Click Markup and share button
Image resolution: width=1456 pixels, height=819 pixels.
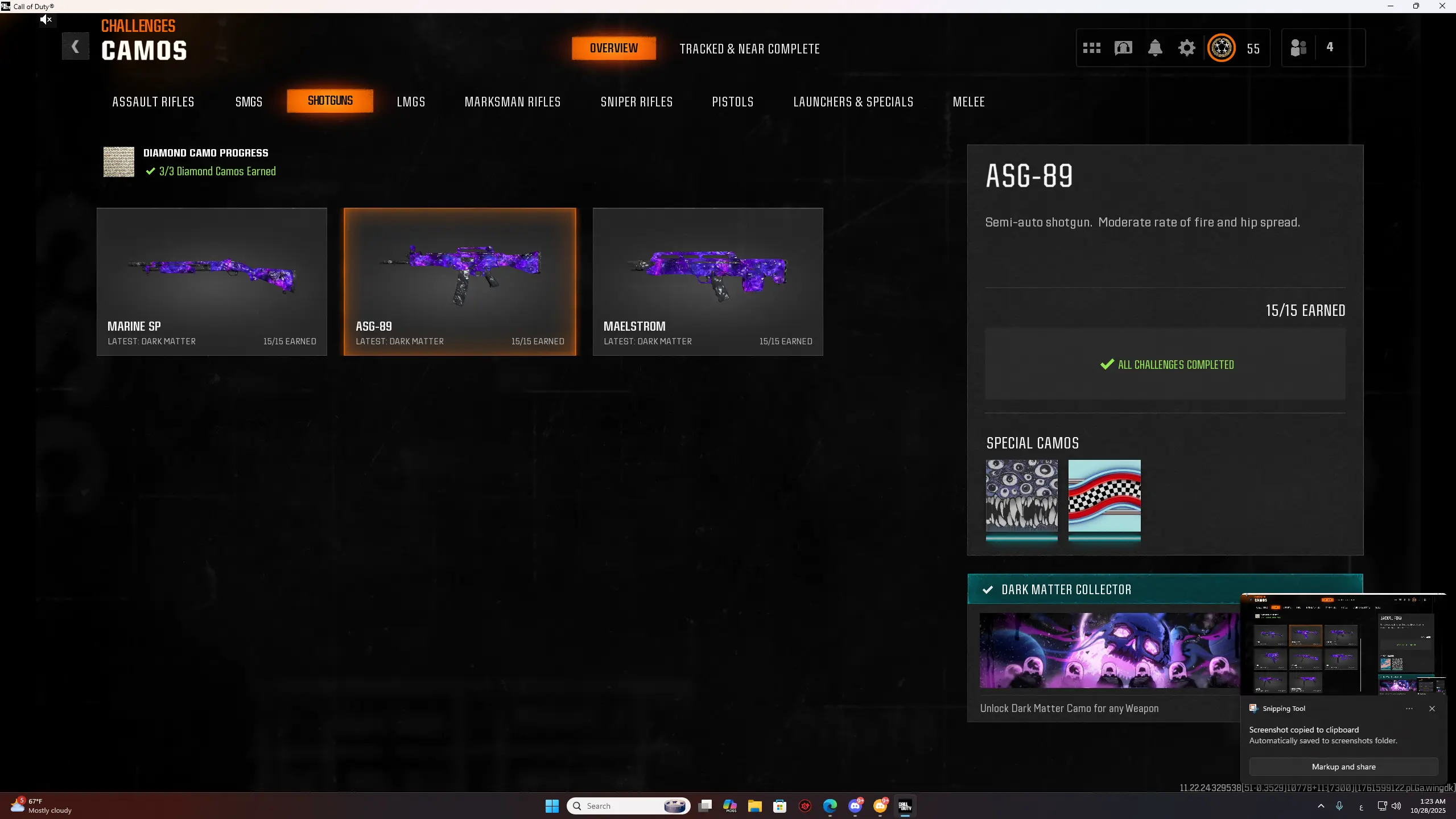pyautogui.click(x=1343, y=767)
